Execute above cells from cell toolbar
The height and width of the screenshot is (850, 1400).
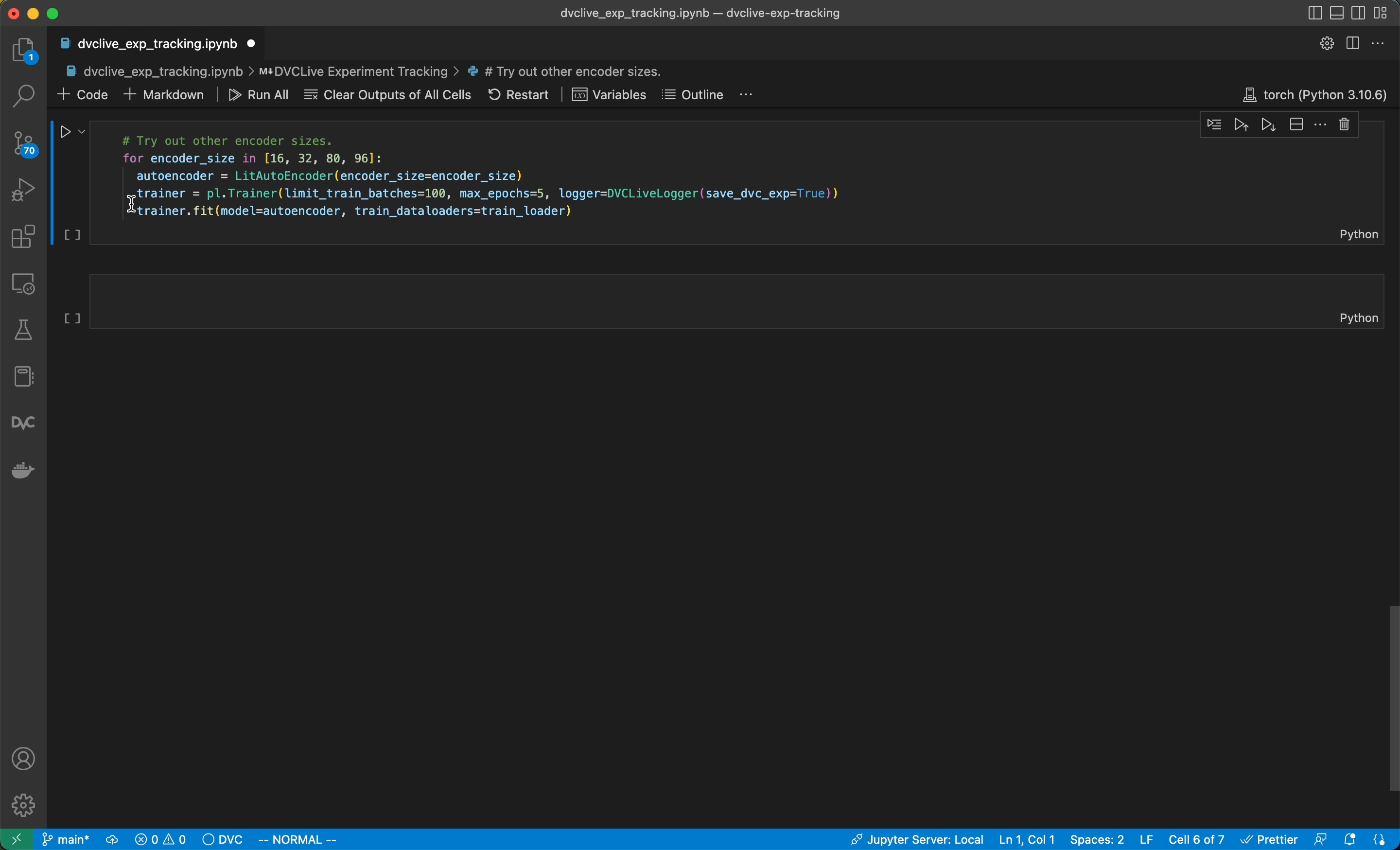click(x=1241, y=124)
